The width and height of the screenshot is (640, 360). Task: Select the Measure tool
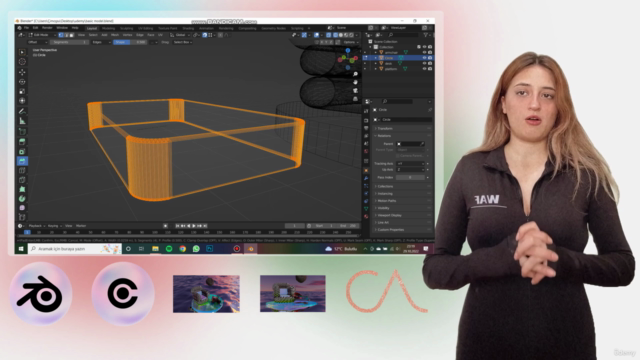(x=22, y=121)
